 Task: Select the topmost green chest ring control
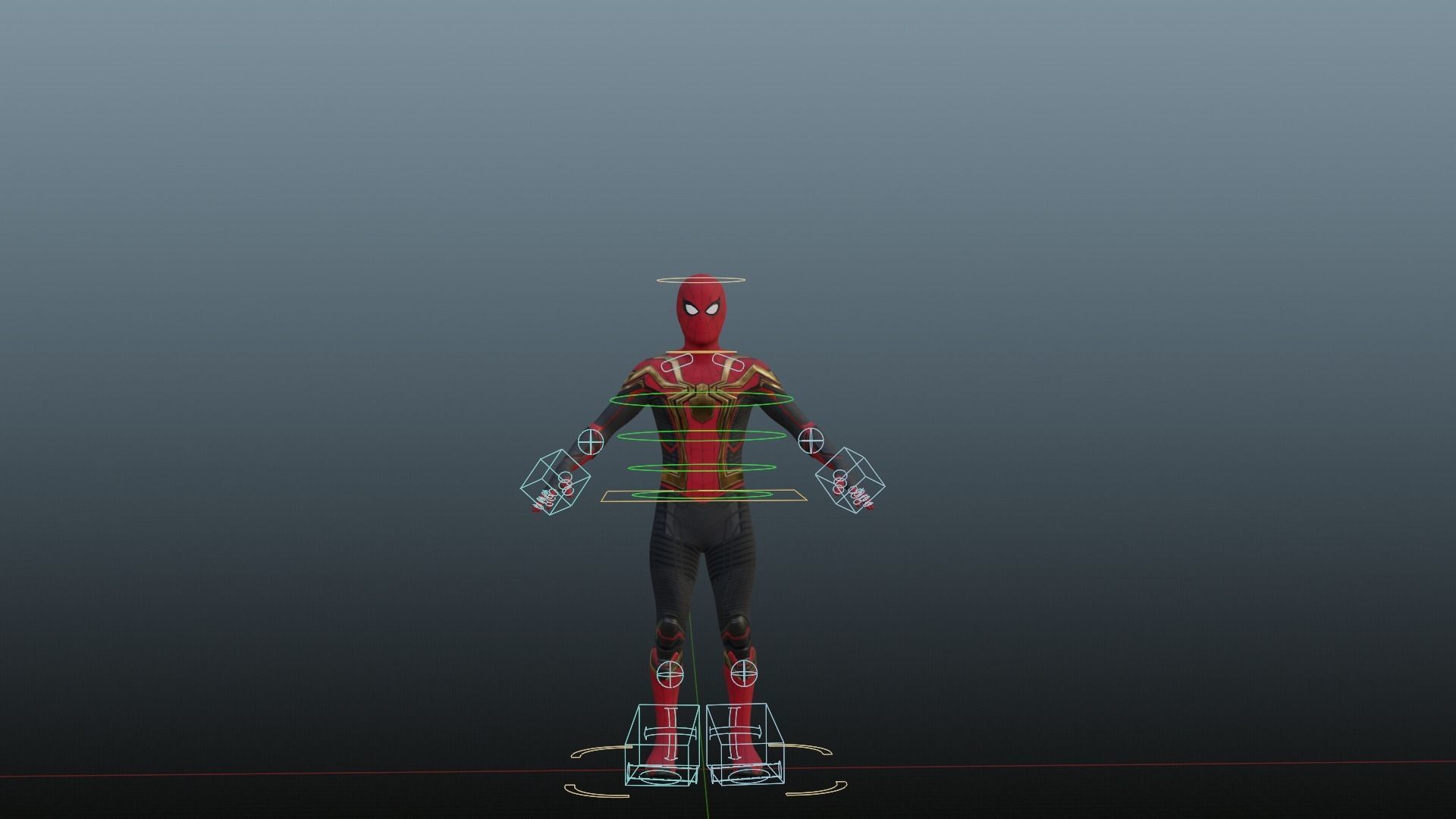click(x=701, y=400)
